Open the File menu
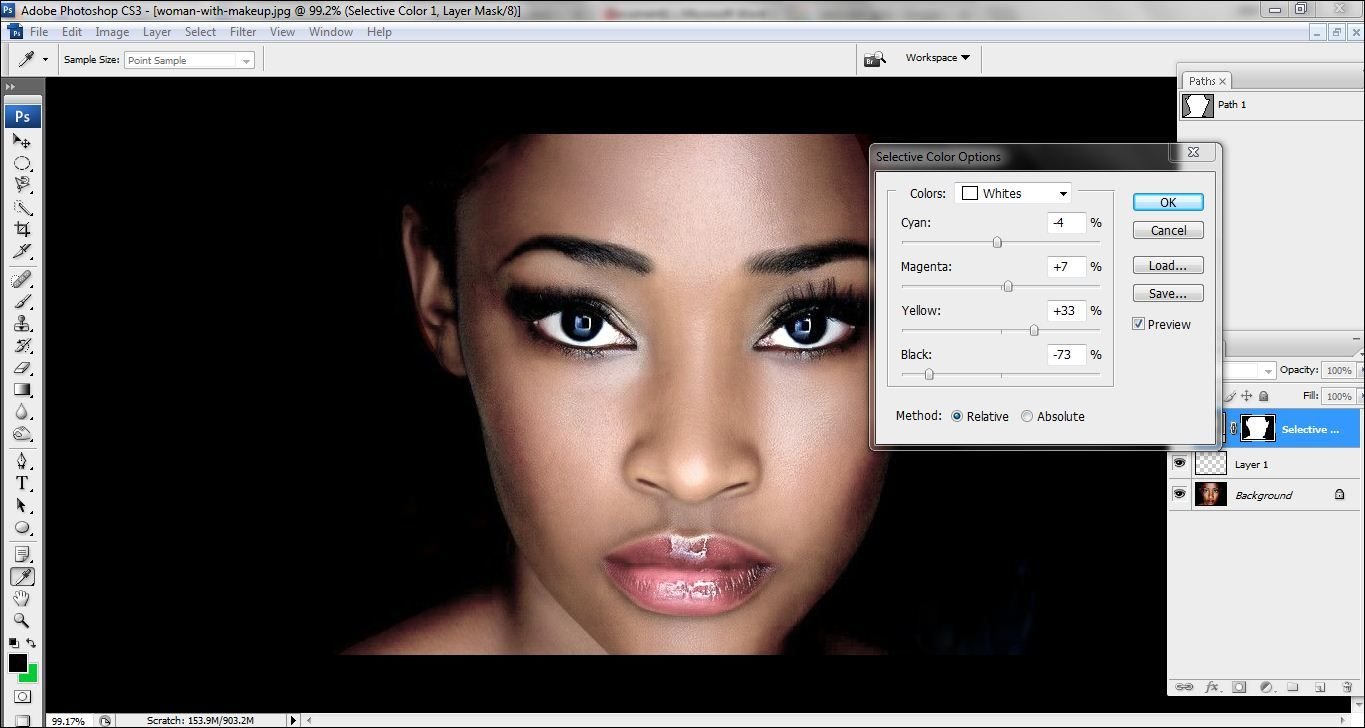 pos(39,32)
